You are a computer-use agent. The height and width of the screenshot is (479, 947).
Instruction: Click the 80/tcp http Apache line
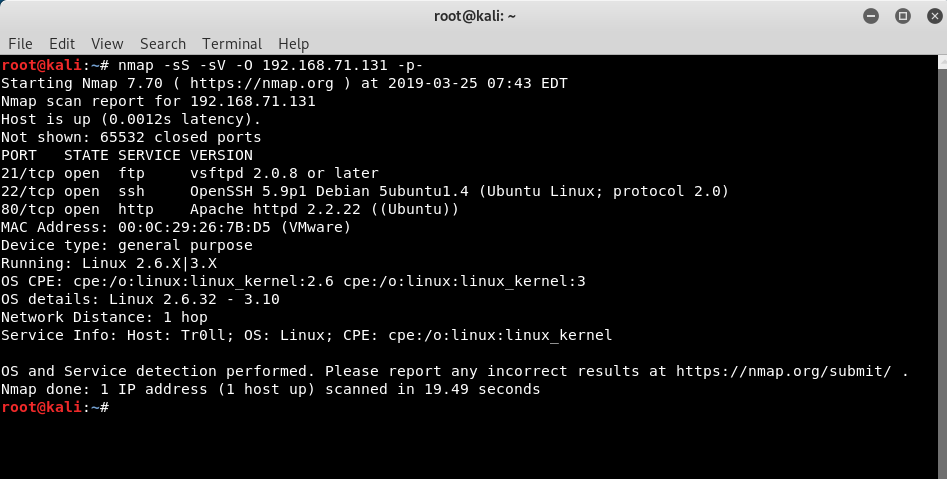230,209
